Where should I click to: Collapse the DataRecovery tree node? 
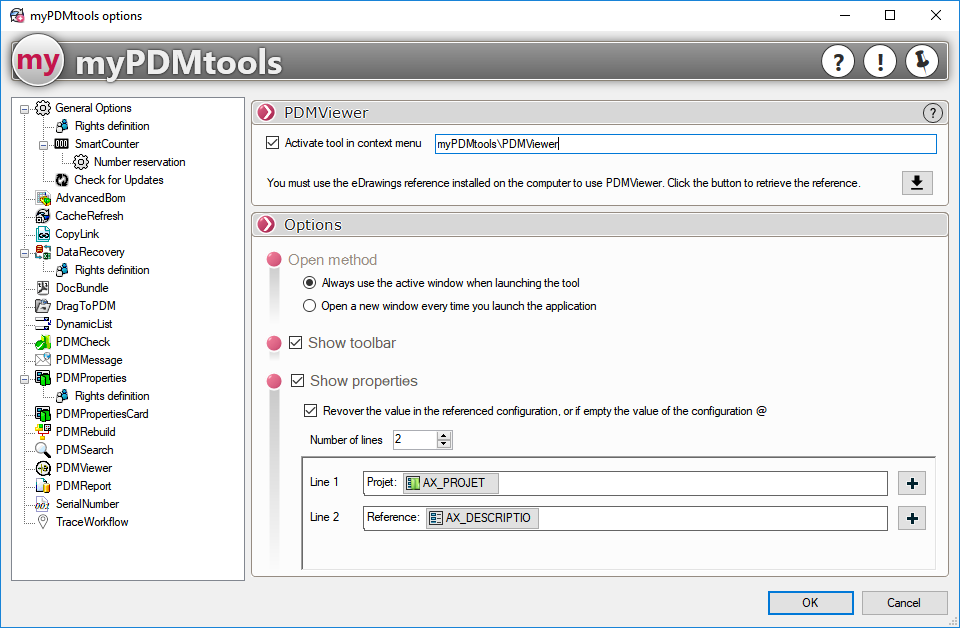click(25, 252)
